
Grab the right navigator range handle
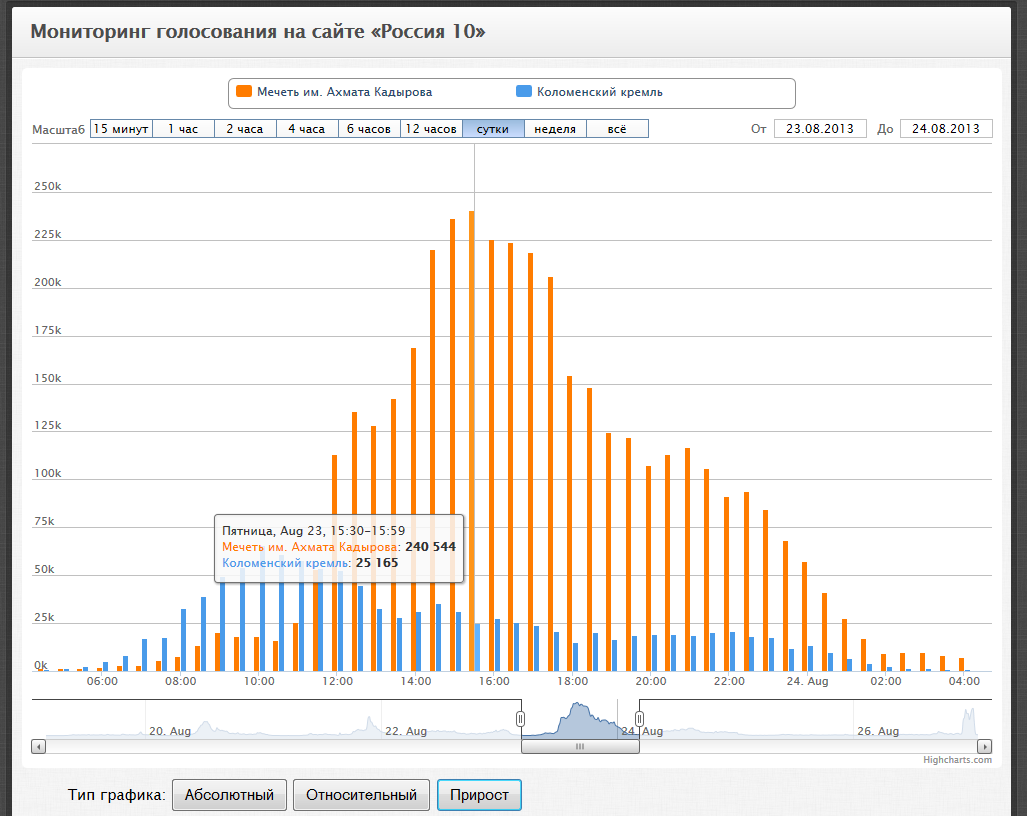639,719
